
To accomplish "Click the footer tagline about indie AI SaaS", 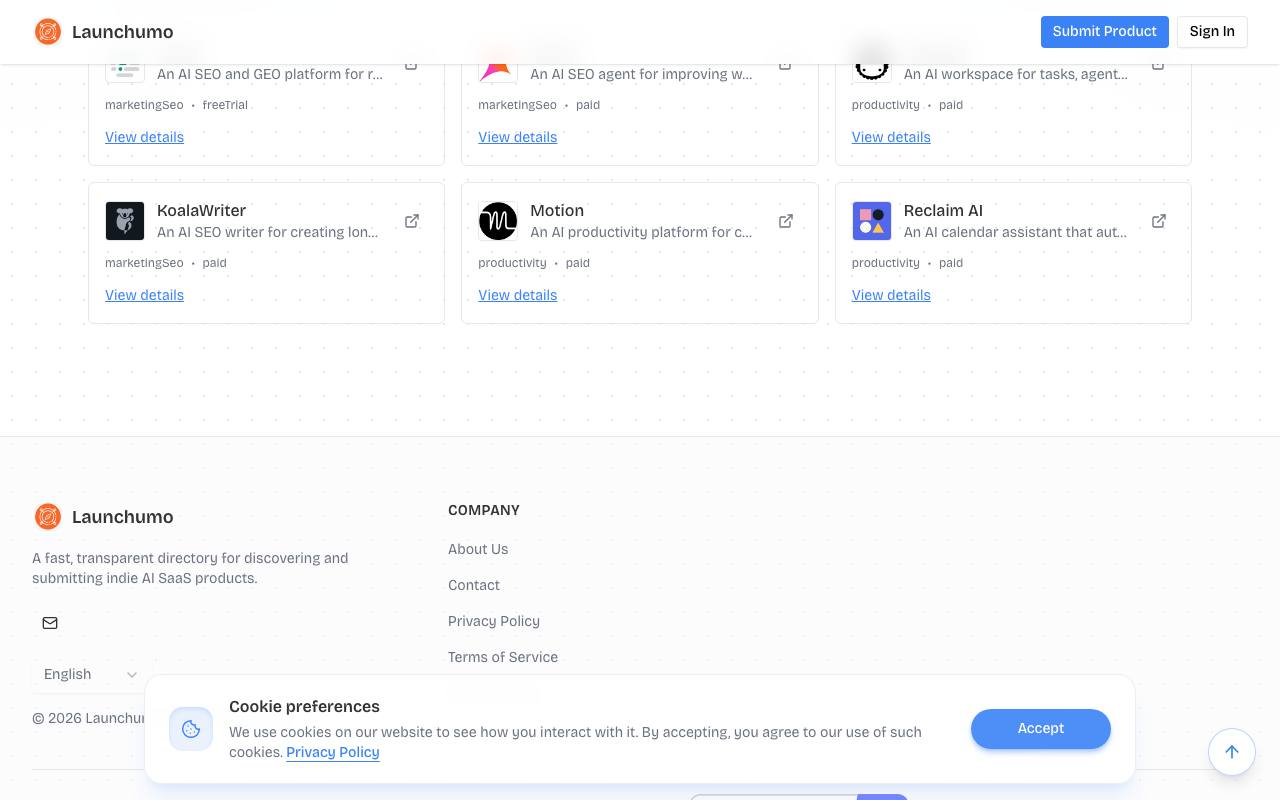I will pos(190,568).
